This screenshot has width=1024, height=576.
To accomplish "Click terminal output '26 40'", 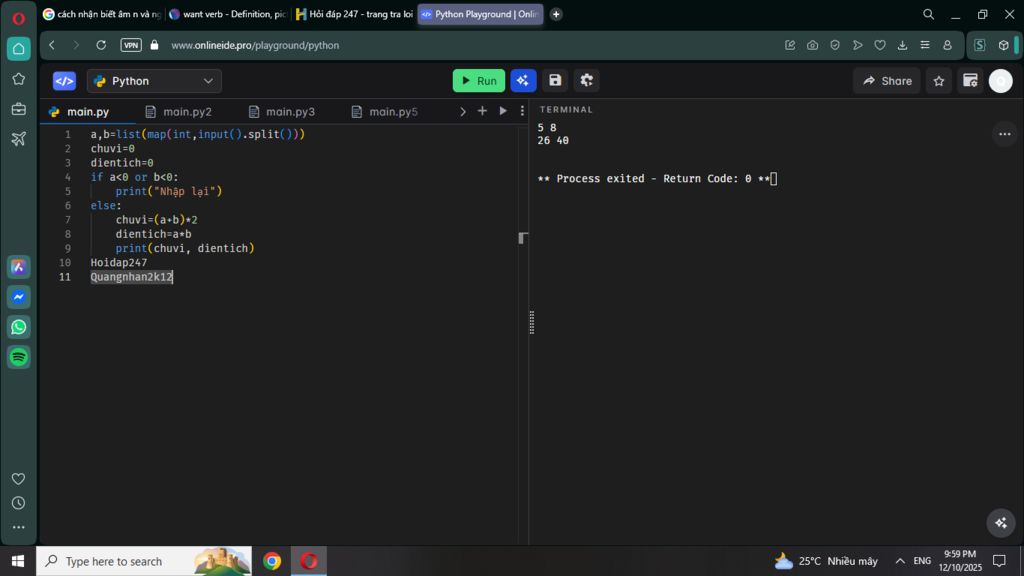I will [553, 140].
